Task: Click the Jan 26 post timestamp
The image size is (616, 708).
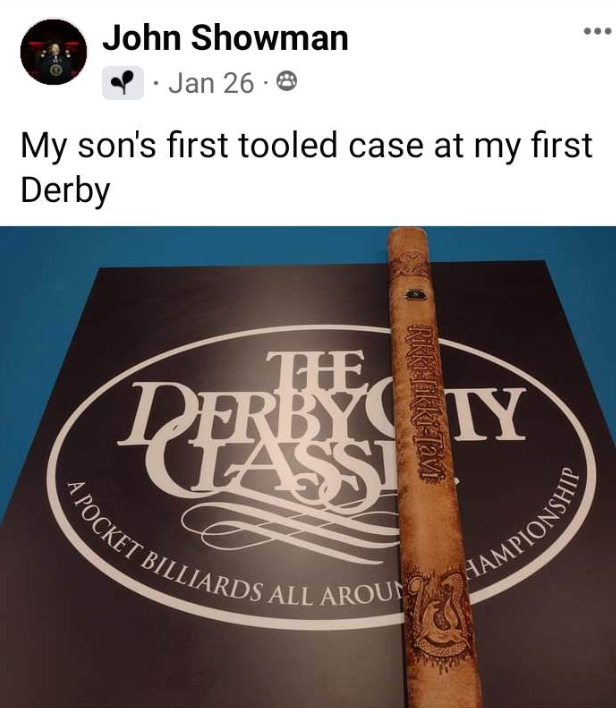Action: (211, 83)
